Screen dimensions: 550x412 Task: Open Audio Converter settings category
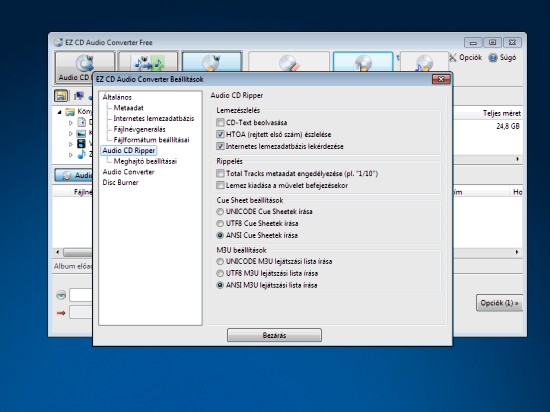128,172
